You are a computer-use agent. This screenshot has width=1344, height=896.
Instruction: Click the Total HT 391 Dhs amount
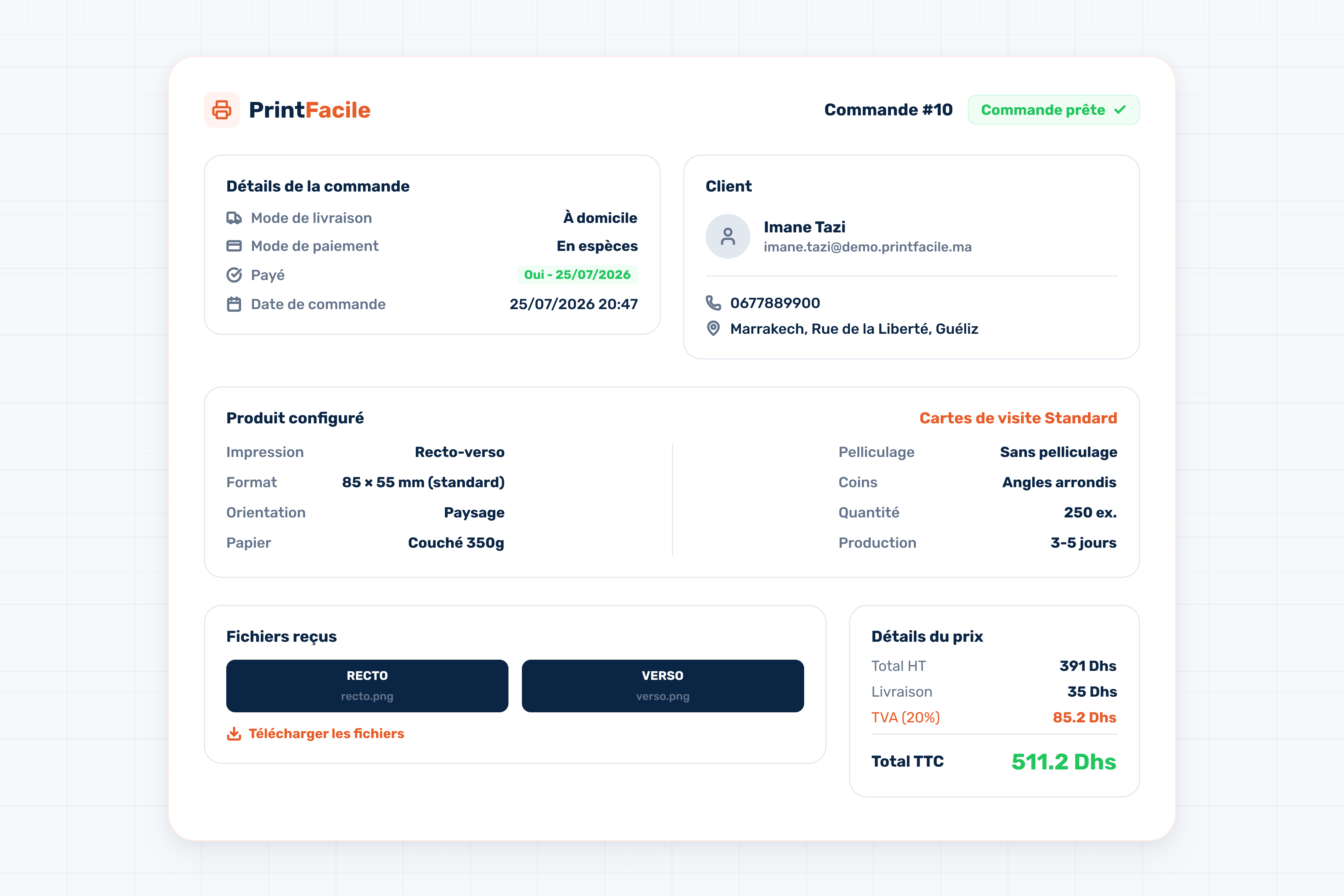(1088, 666)
